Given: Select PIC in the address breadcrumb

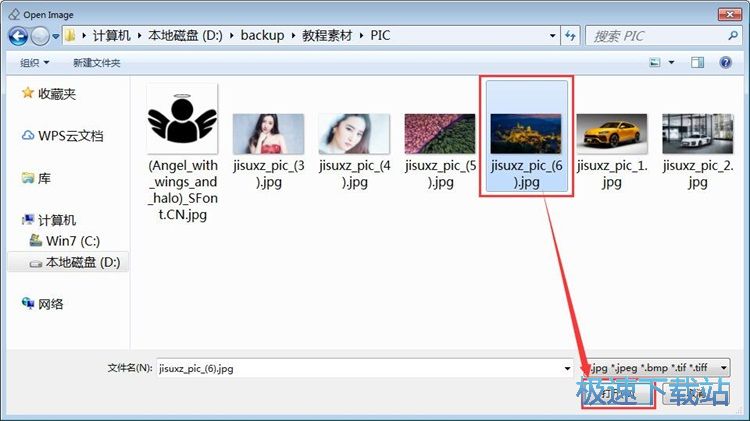Looking at the screenshot, I should pyautogui.click(x=380, y=35).
